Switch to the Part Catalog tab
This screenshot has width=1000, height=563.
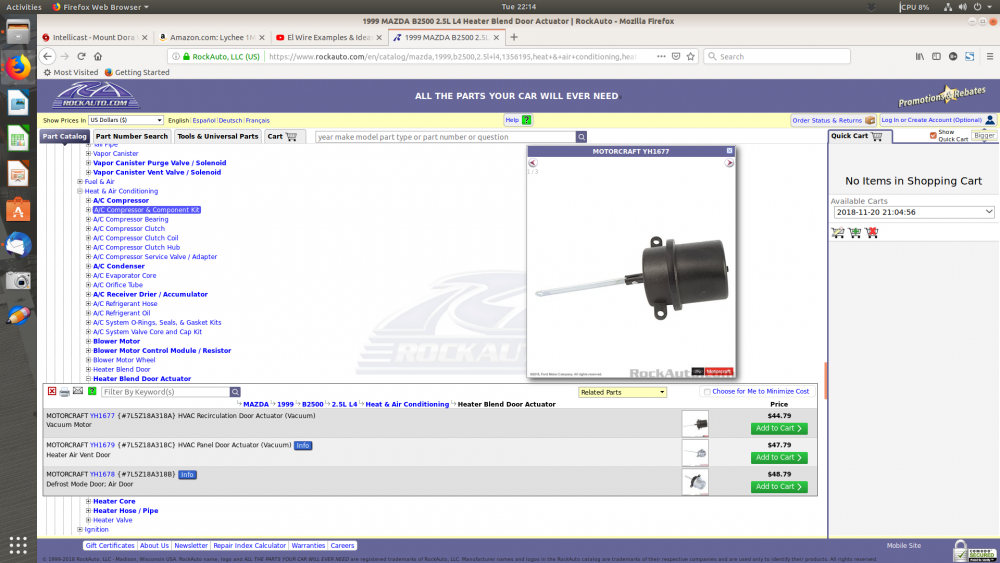(x=64, y=136)
